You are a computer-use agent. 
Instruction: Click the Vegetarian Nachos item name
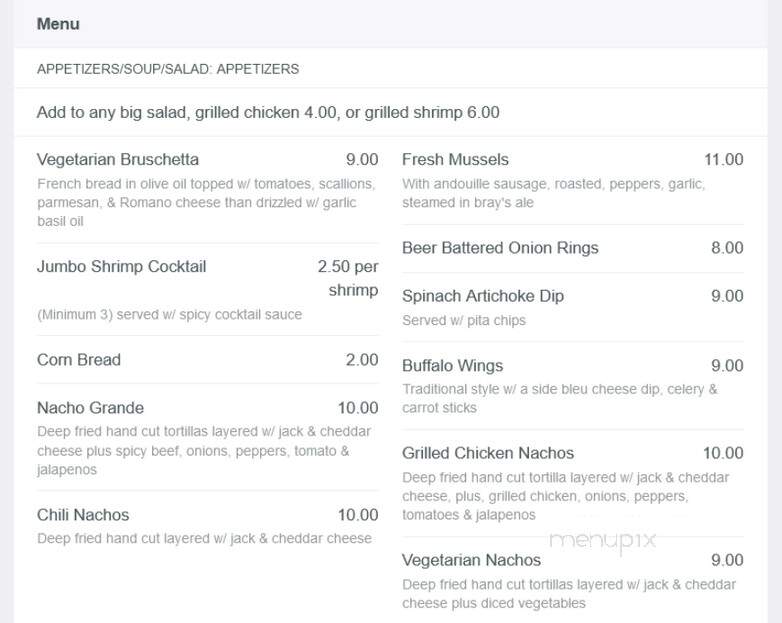point(471,560)
